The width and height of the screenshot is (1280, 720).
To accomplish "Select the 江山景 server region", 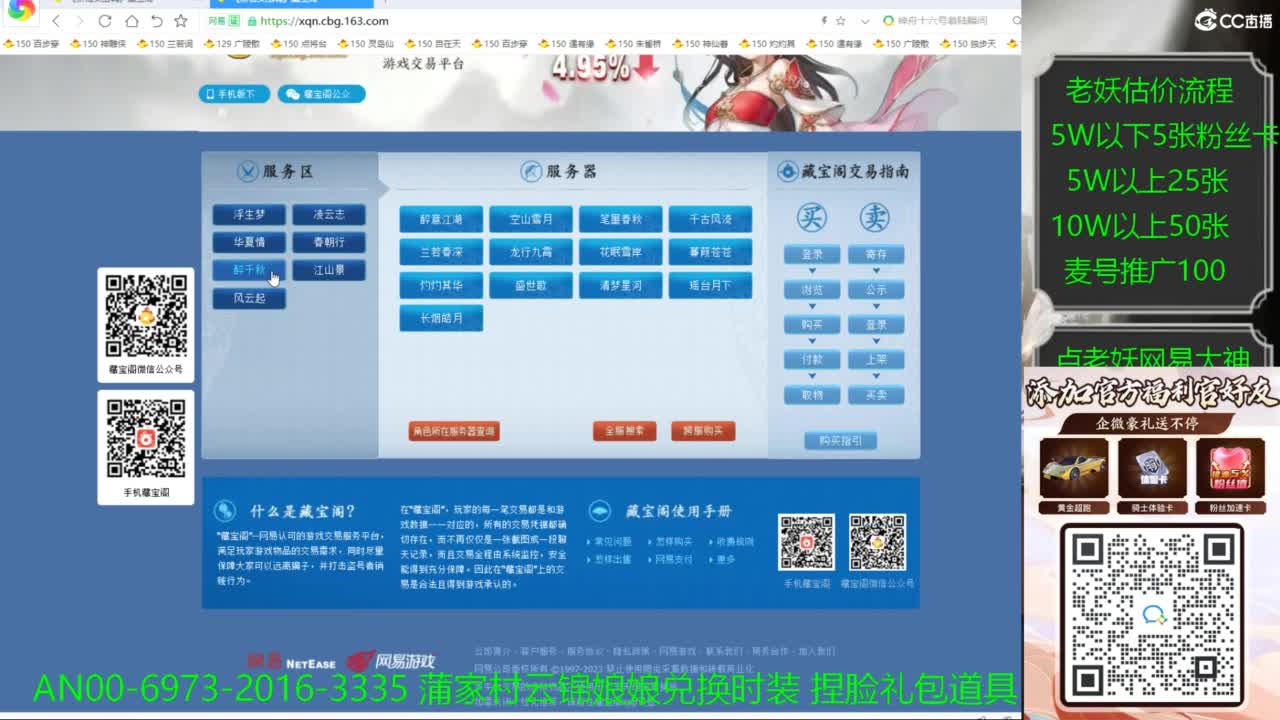I will (329, 270).
